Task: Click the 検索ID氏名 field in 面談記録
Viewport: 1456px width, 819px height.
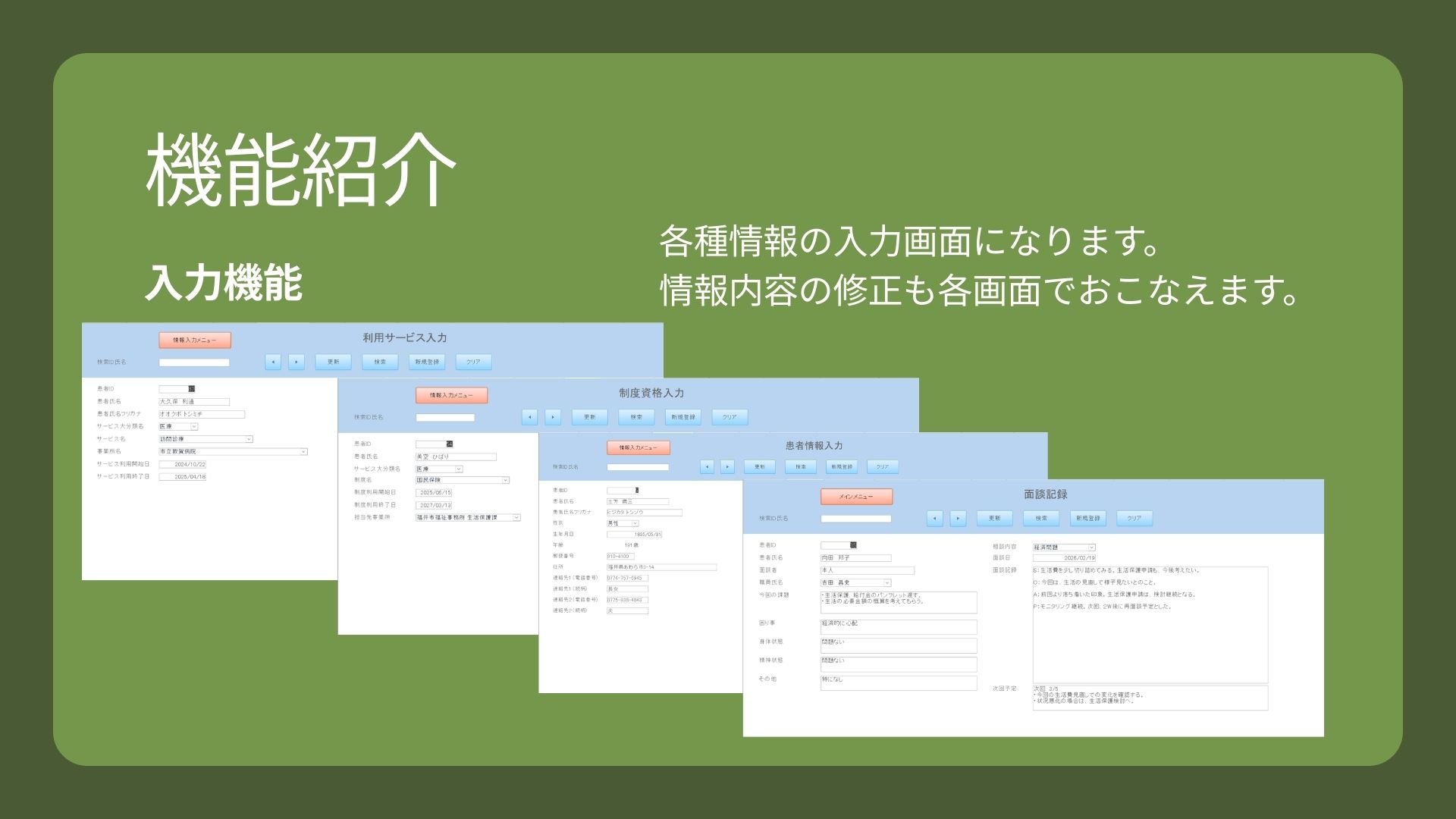Action: 855,519
